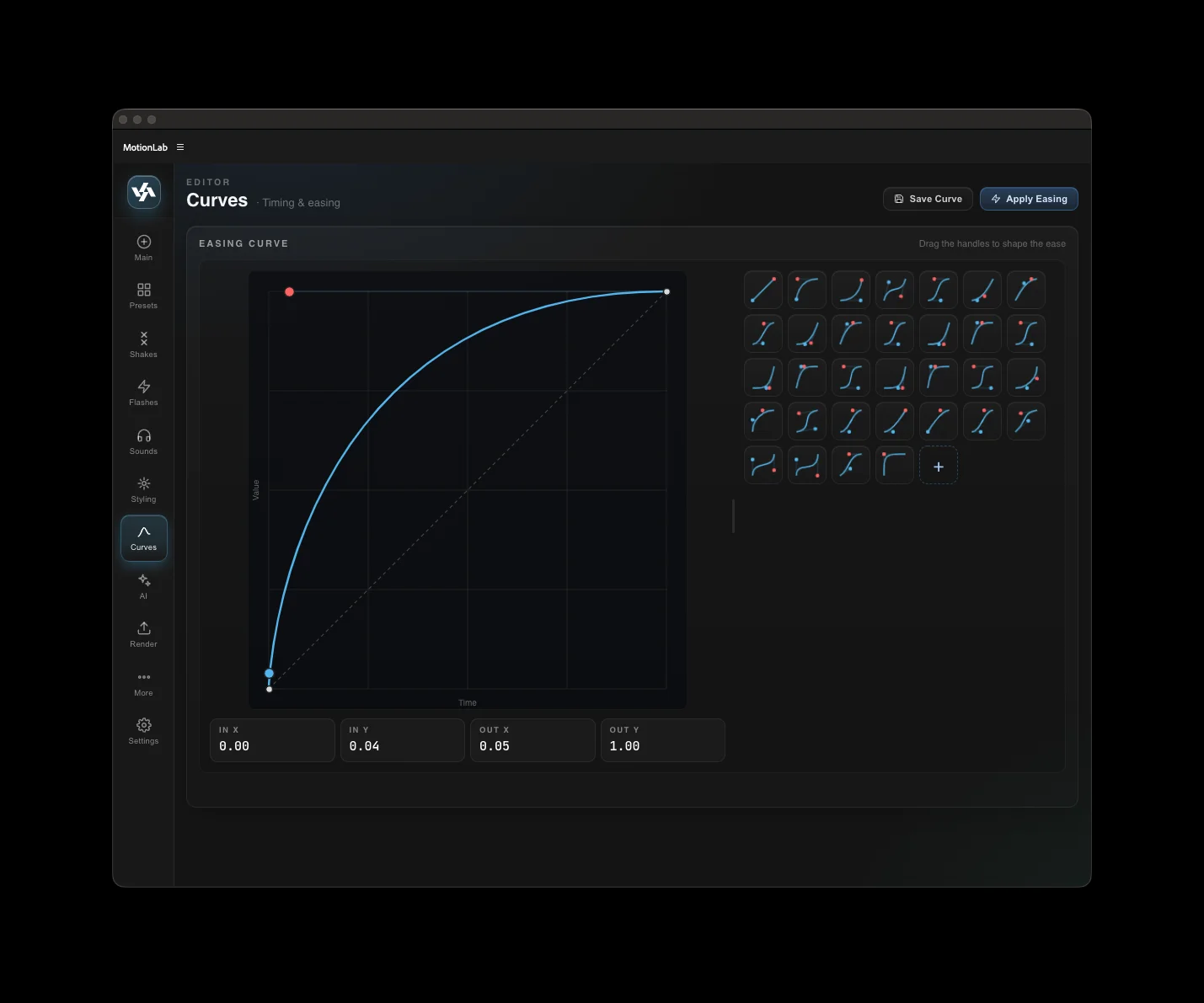
Task: Select the third preset in second row
Action: point(851,333)
